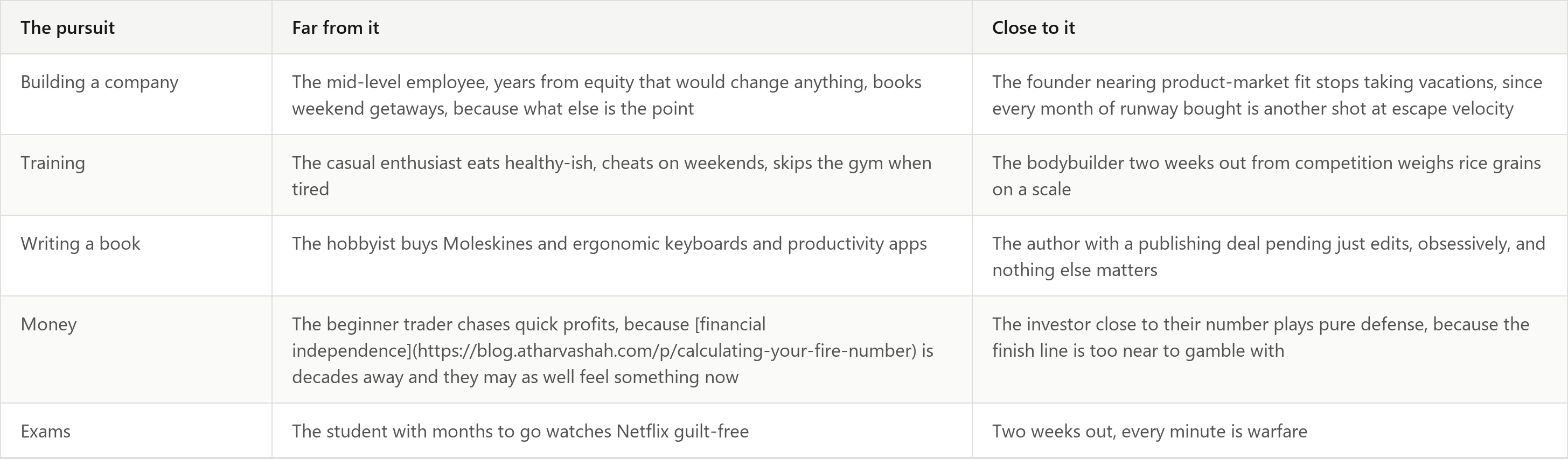Screen dimensions: 1568x459
Task: Click the "decades away" line in Money row
Action: (x=515, y=378)
